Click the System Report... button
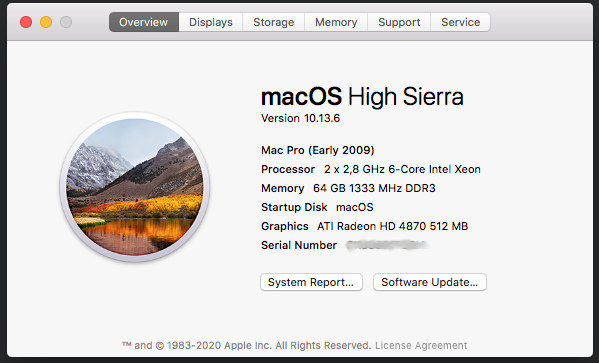599x363 pixels. pyautogui.click(x=311, y=282)
